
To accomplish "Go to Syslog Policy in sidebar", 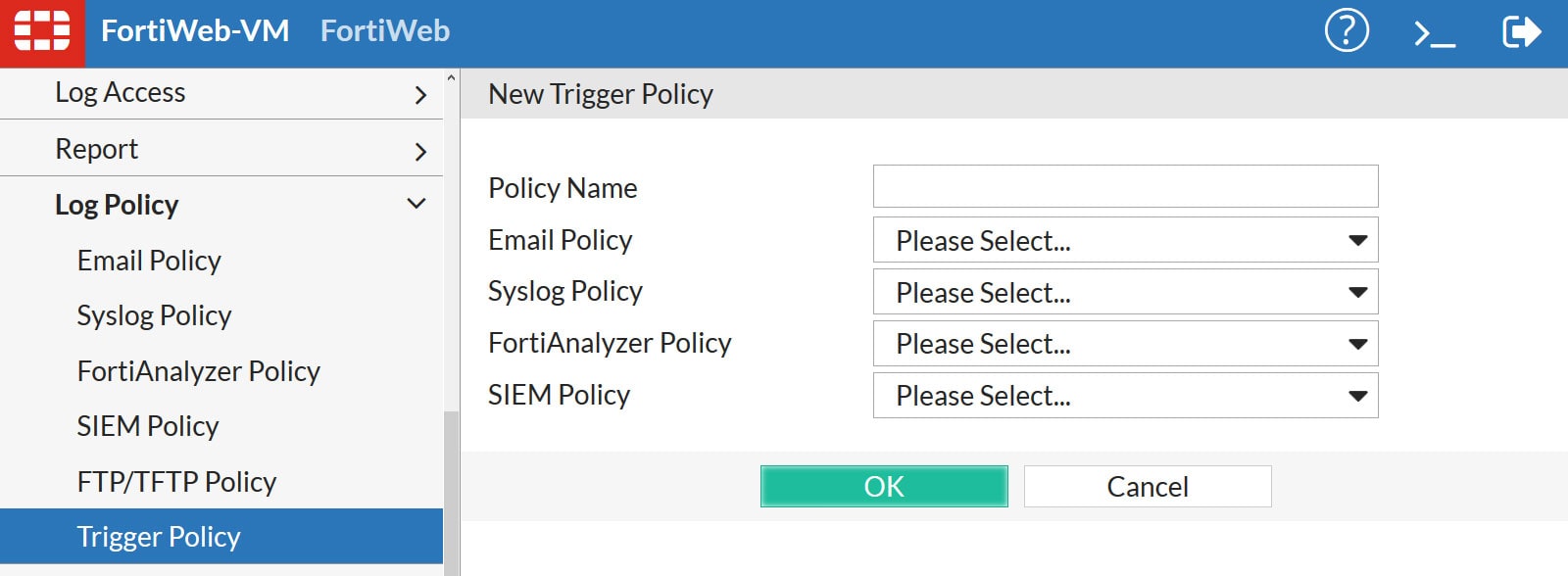I will coord(154,315).
